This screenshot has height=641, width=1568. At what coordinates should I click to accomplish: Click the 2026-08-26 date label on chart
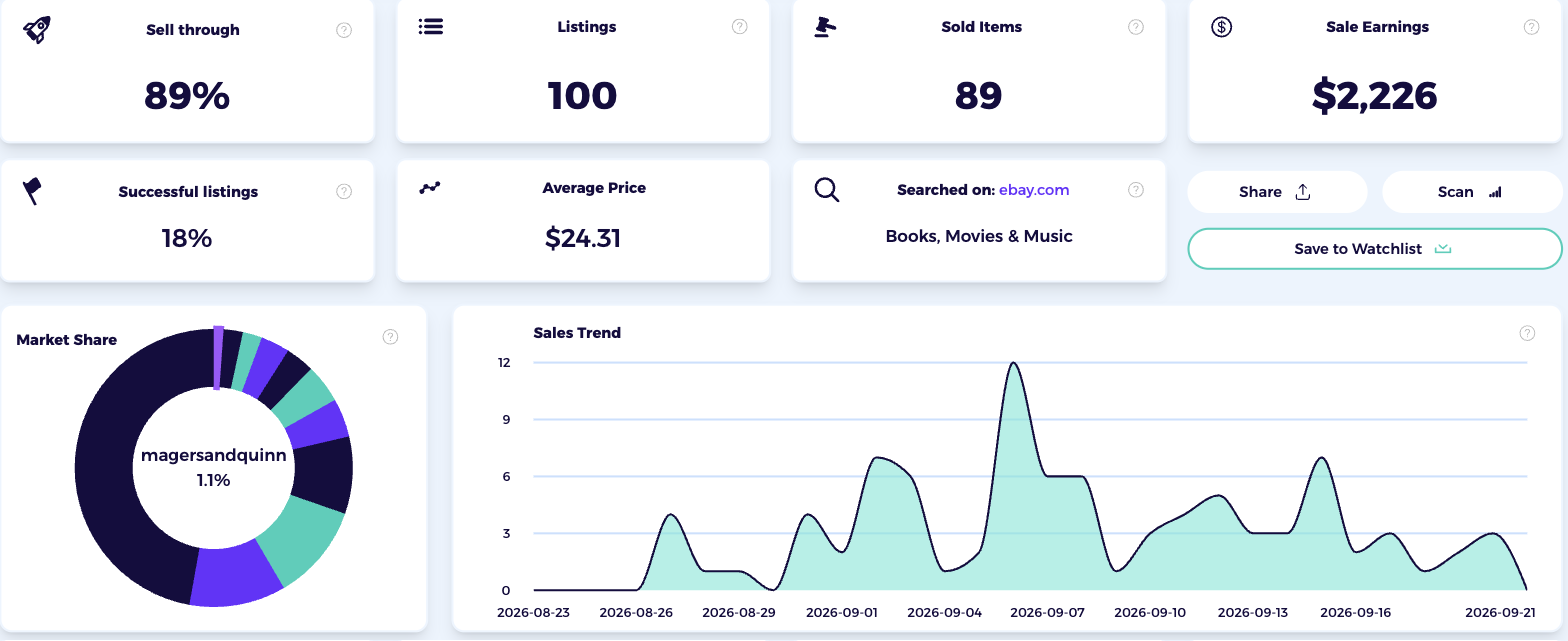[x=637, y=612]
